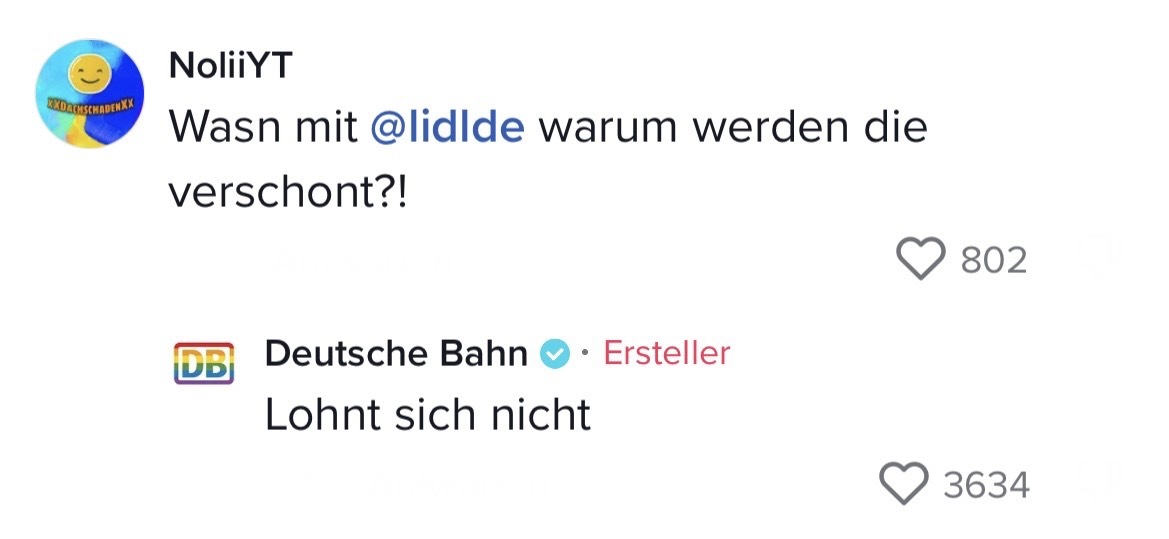Click the 802 like count
The width and height of the screenshot is (1169, 539).
pyautogui.click(x=993, y=260)
